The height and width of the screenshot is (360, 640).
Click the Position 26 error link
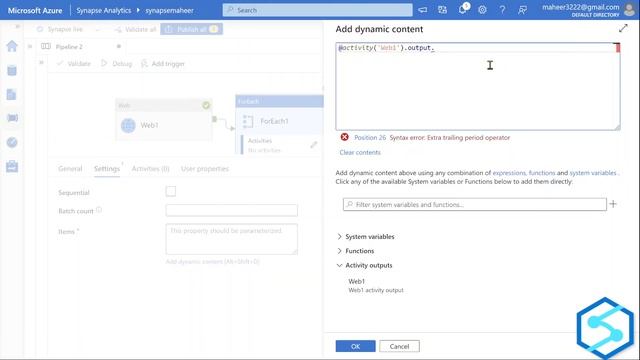point(370,138)
